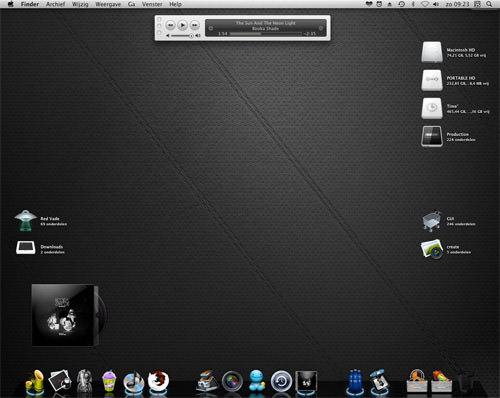This screenshot has height=398, width=500.
Task: Click the song progress bar in mini player
Action: [x=266, y=34]
